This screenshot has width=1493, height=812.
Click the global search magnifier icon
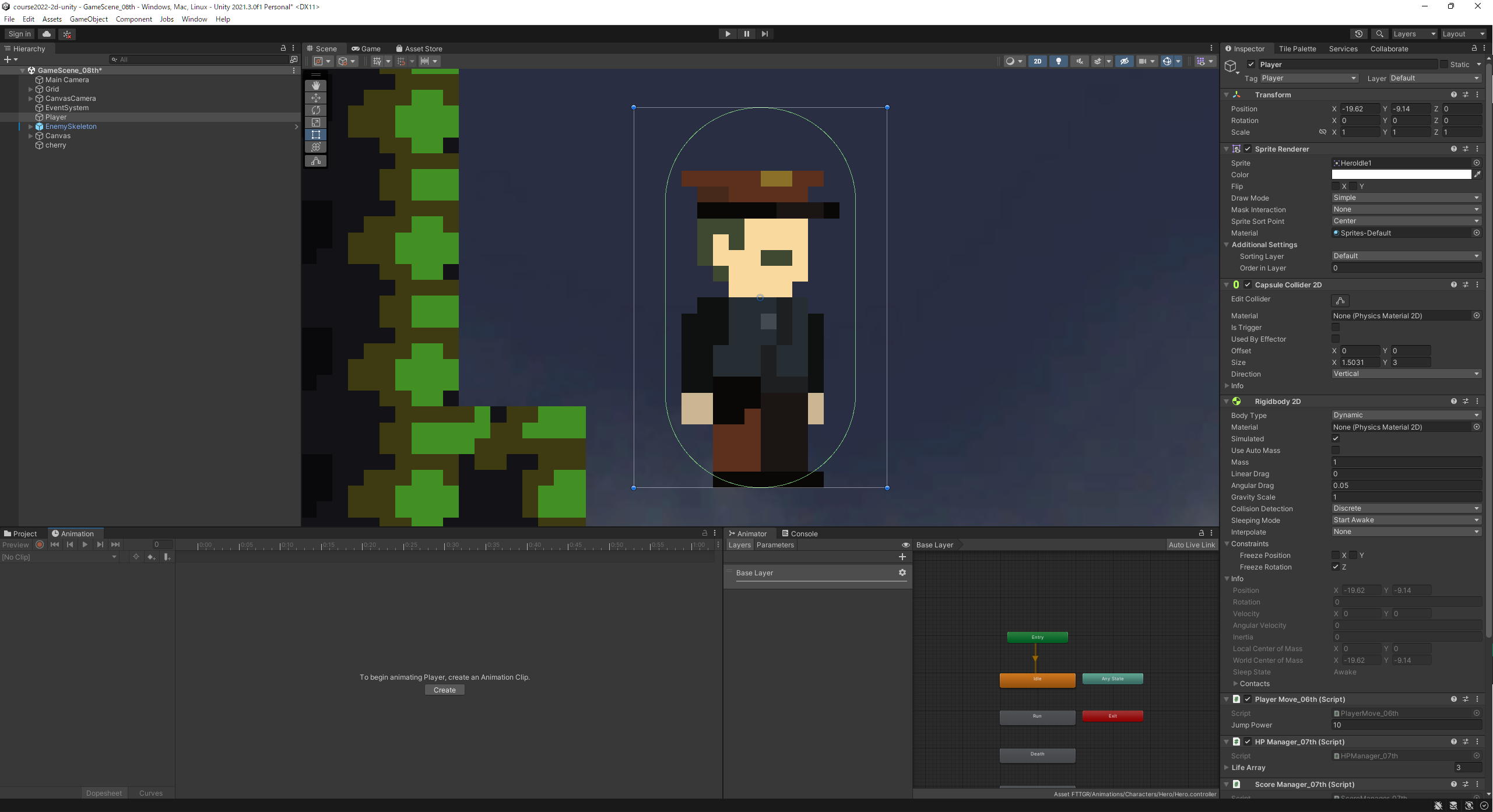pos(1379,34)
